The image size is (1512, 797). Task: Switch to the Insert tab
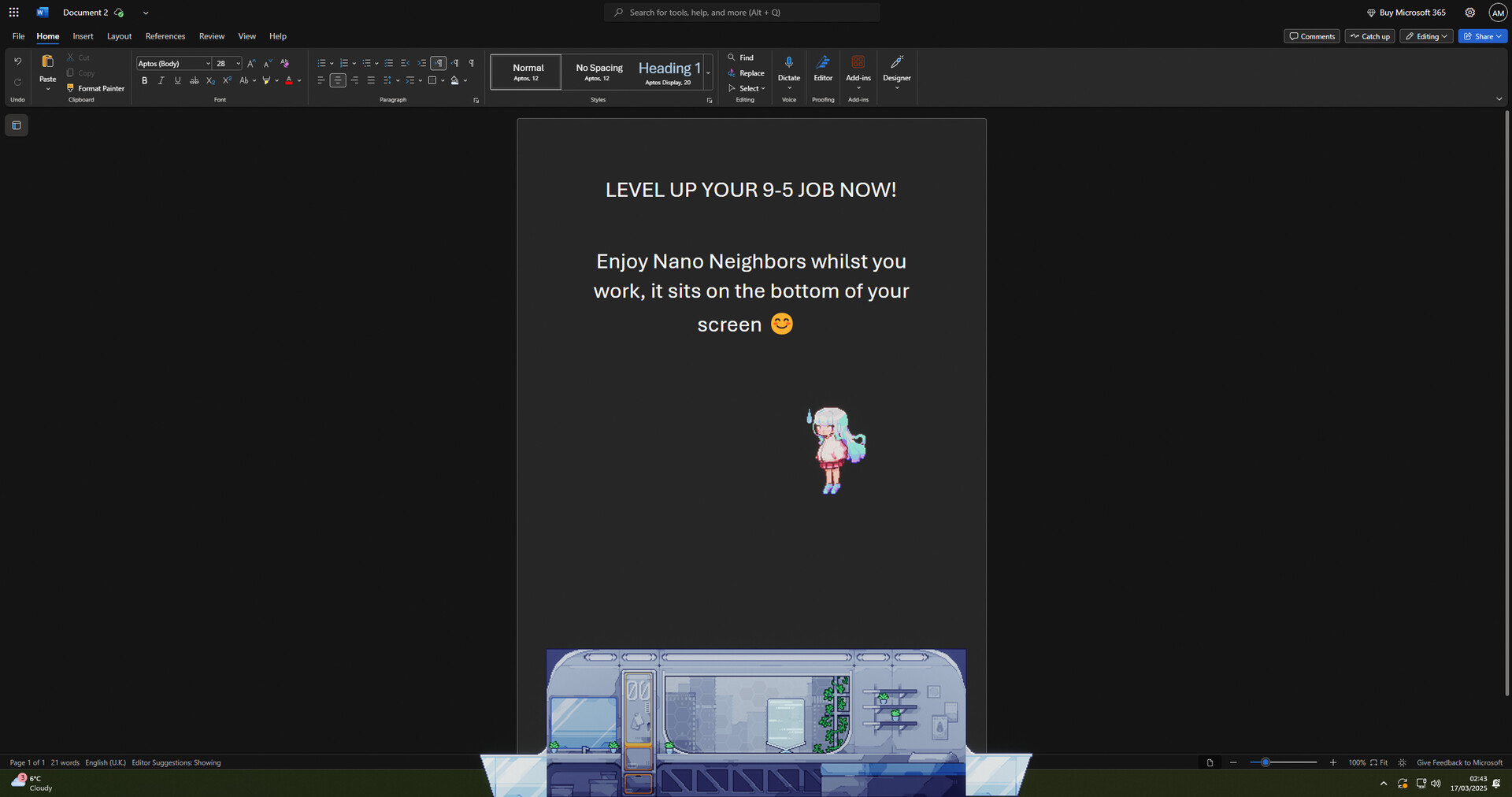83,36
